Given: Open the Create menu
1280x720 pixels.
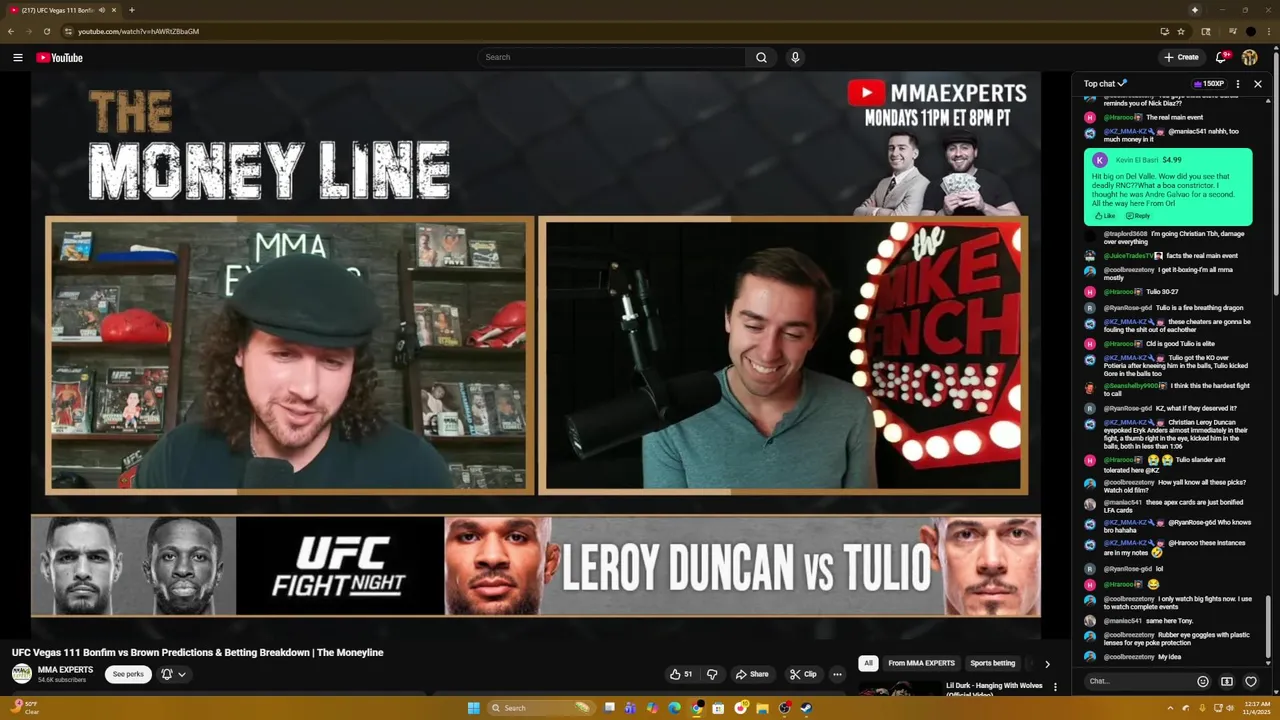Looking at the screenshot, I should point(1181,58).
